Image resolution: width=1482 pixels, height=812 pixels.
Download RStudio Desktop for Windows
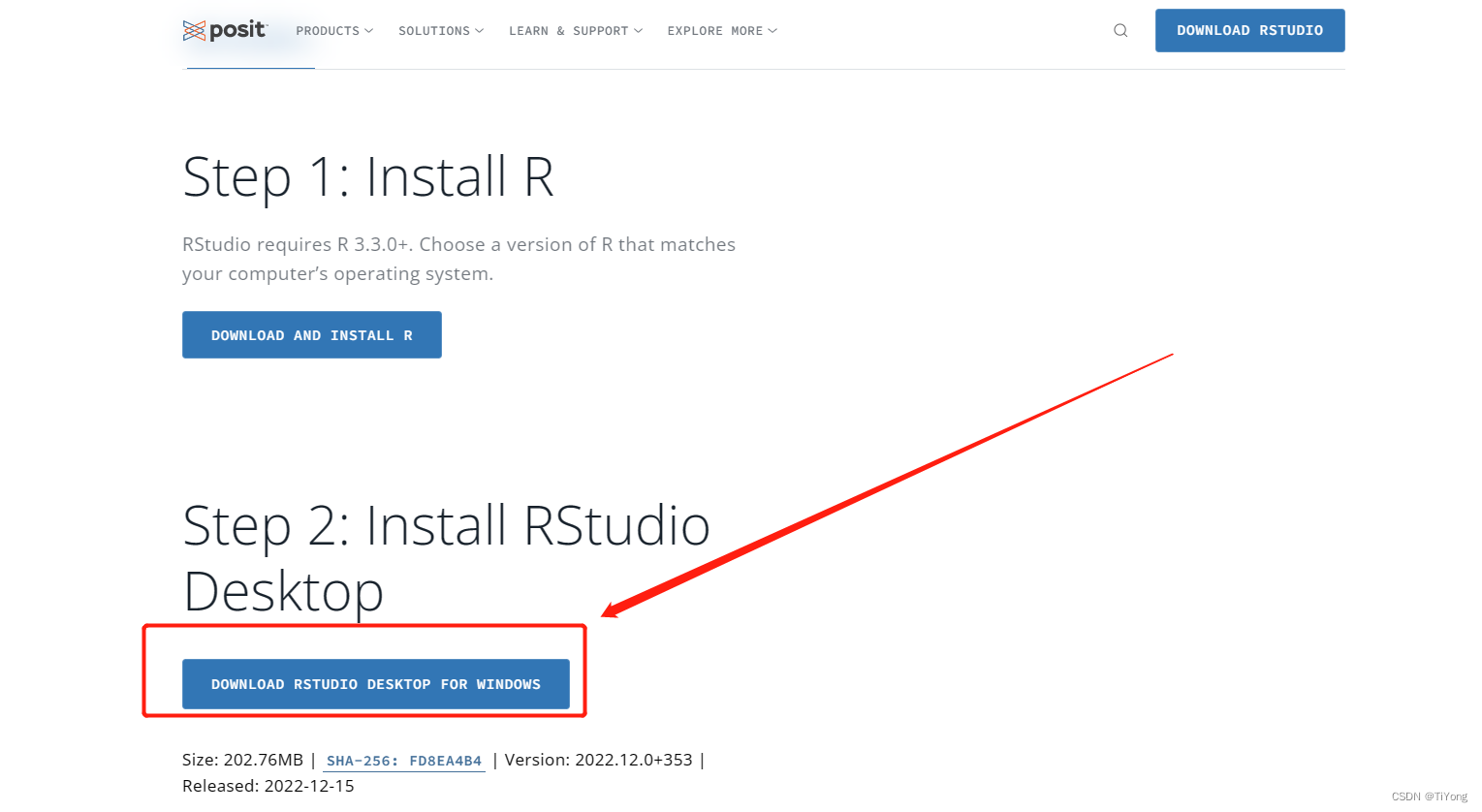click(376, 684)
